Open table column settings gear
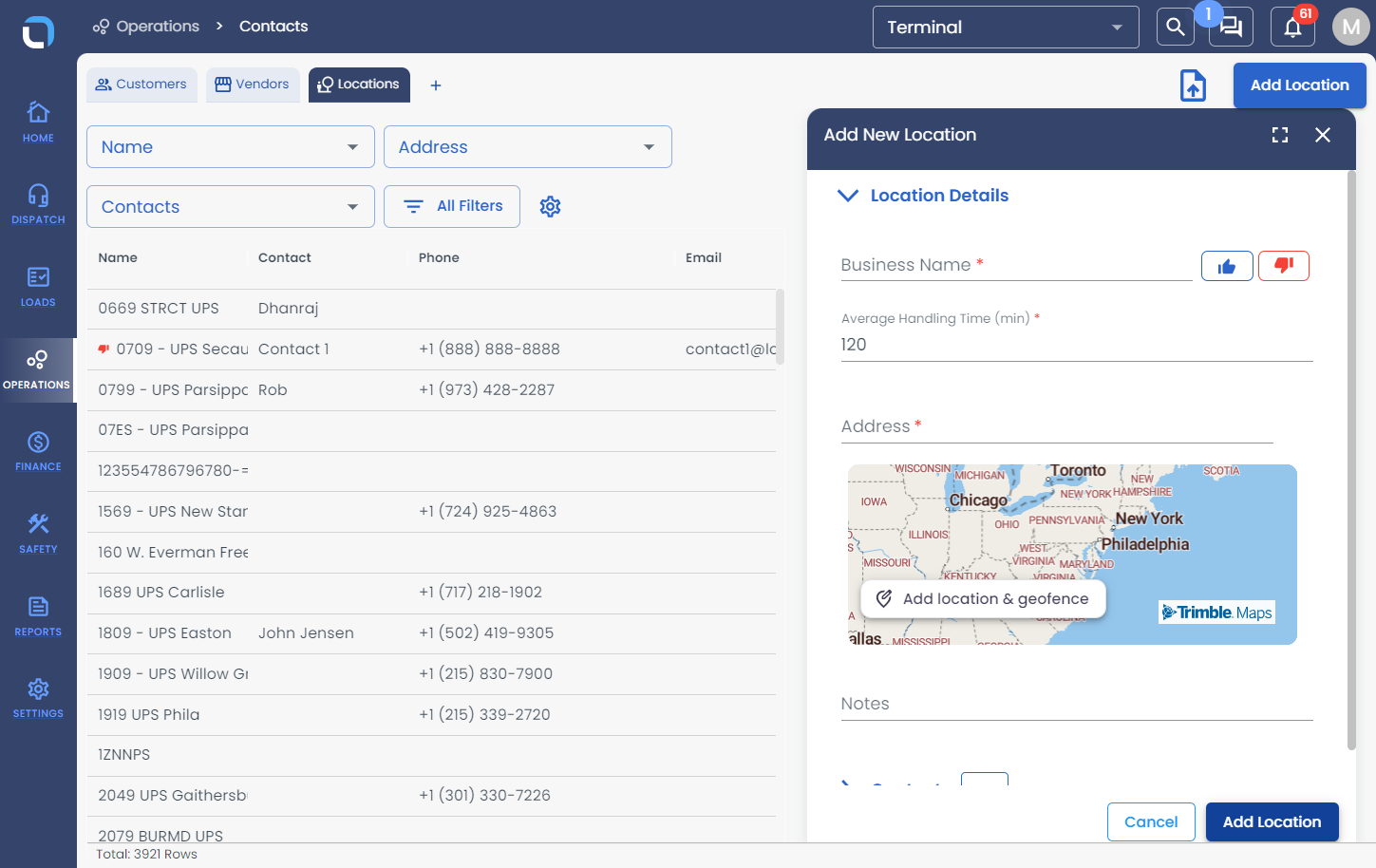Image resolution: width=1376 pixels, height=868 pixels. [x=550, y=206]
